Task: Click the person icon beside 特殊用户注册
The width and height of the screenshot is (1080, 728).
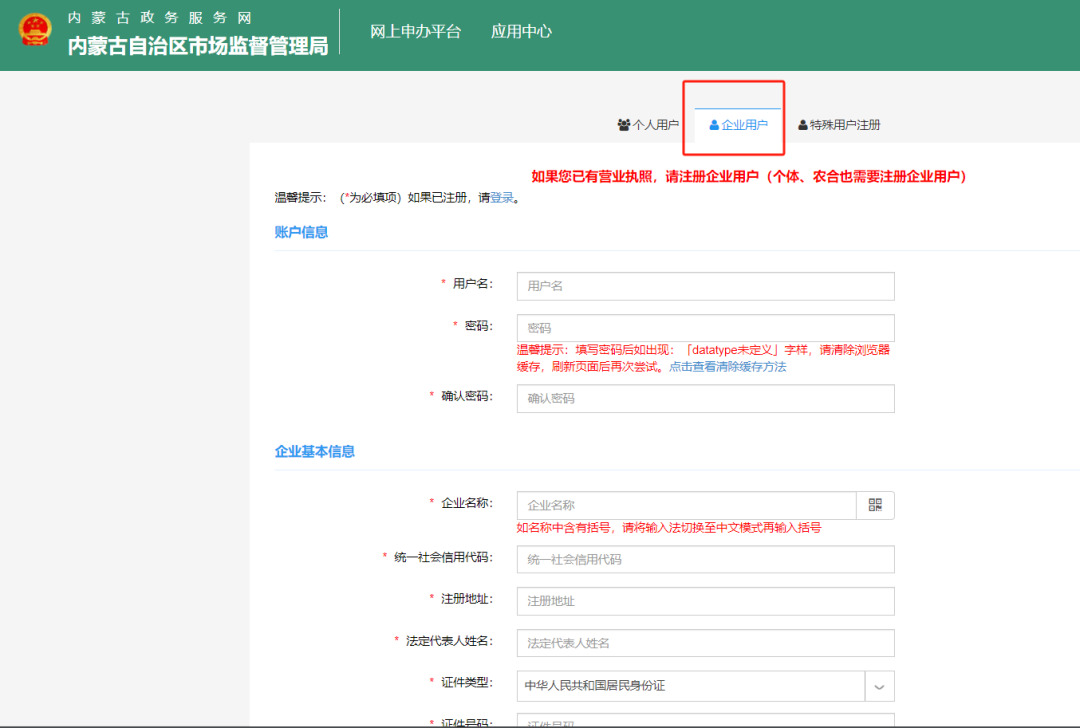Action: 803,124
